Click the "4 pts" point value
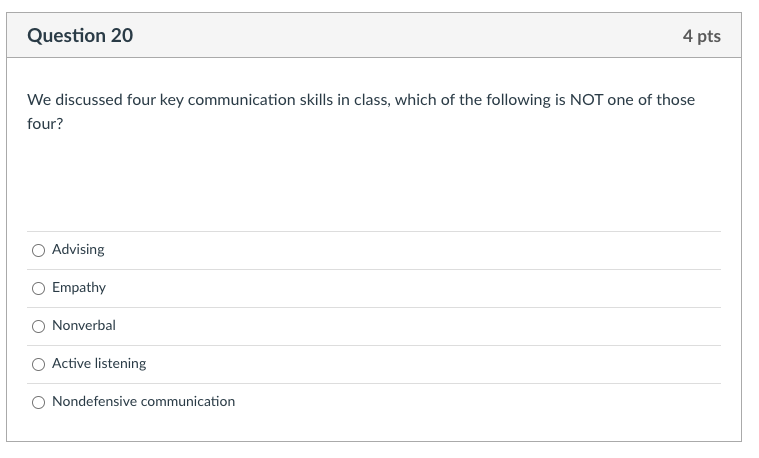The height and width of the screenshot is (458, 759). click(701, 36)
